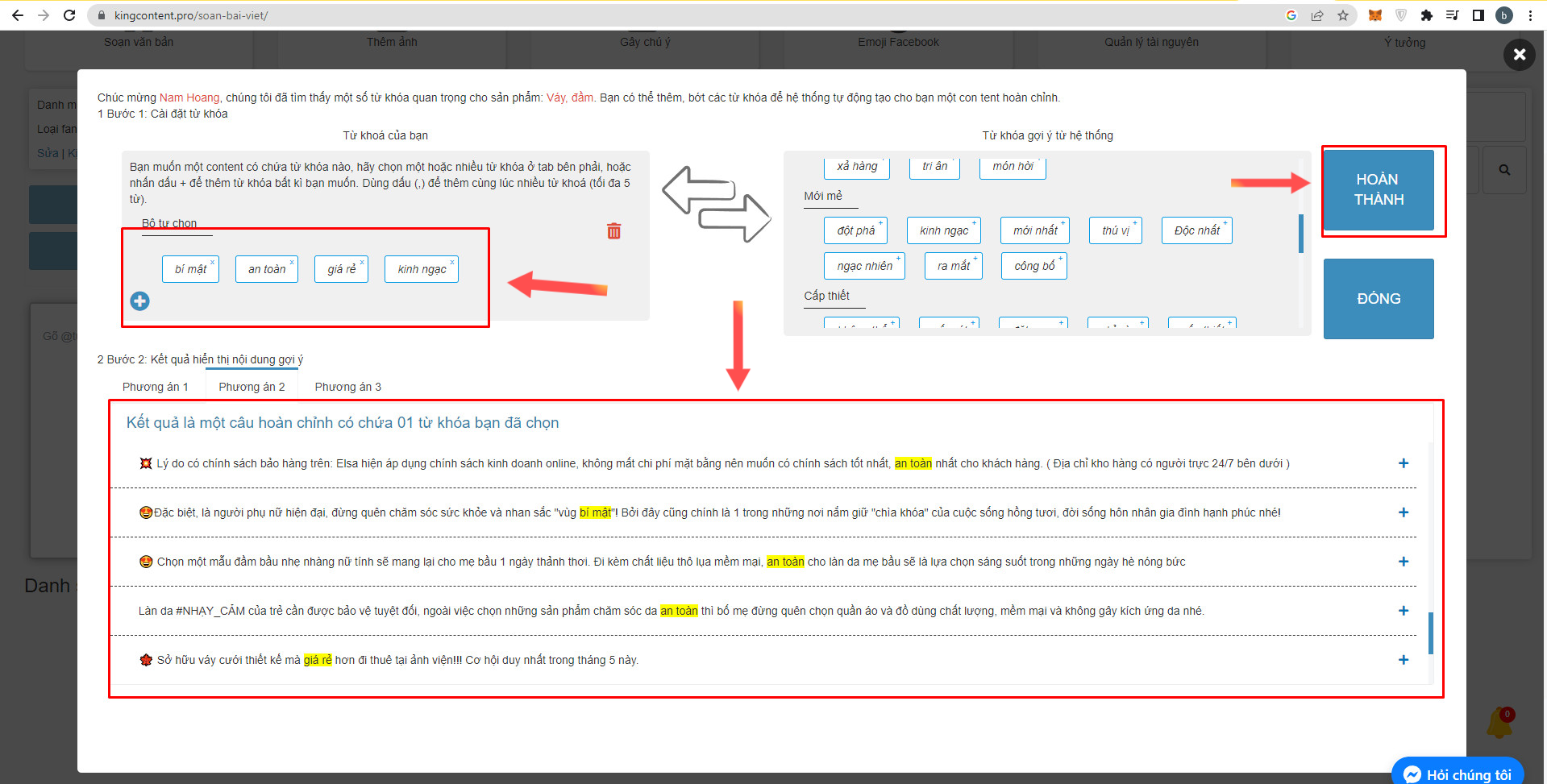This screenshot has width=1547, height=784.
Task: Open Hỏi chúng tôi Messenger chat
Action: [x=1458, y=774]
